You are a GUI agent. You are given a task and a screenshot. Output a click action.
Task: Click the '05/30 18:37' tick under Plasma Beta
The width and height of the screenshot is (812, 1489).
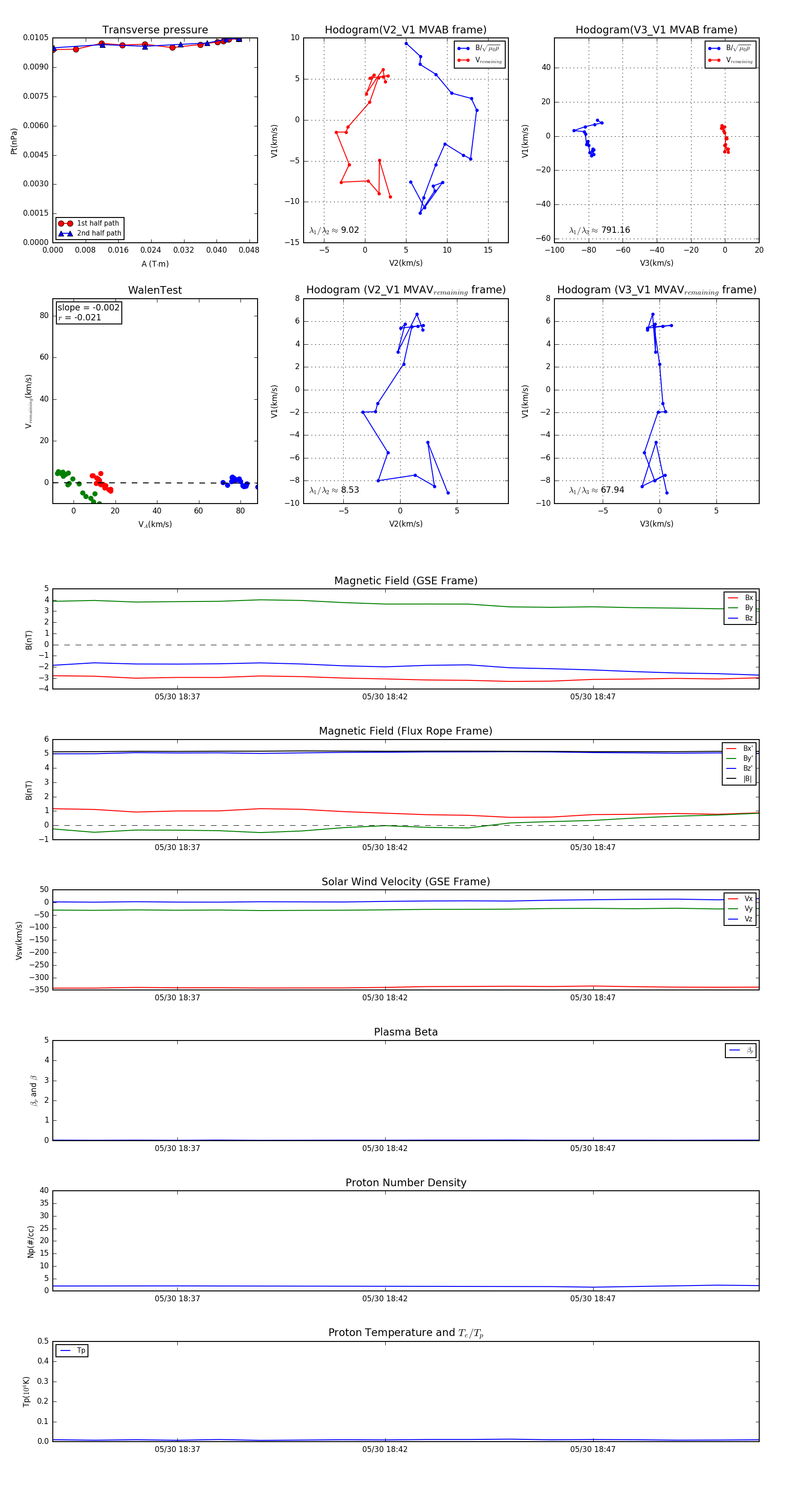click(177, 1148)
